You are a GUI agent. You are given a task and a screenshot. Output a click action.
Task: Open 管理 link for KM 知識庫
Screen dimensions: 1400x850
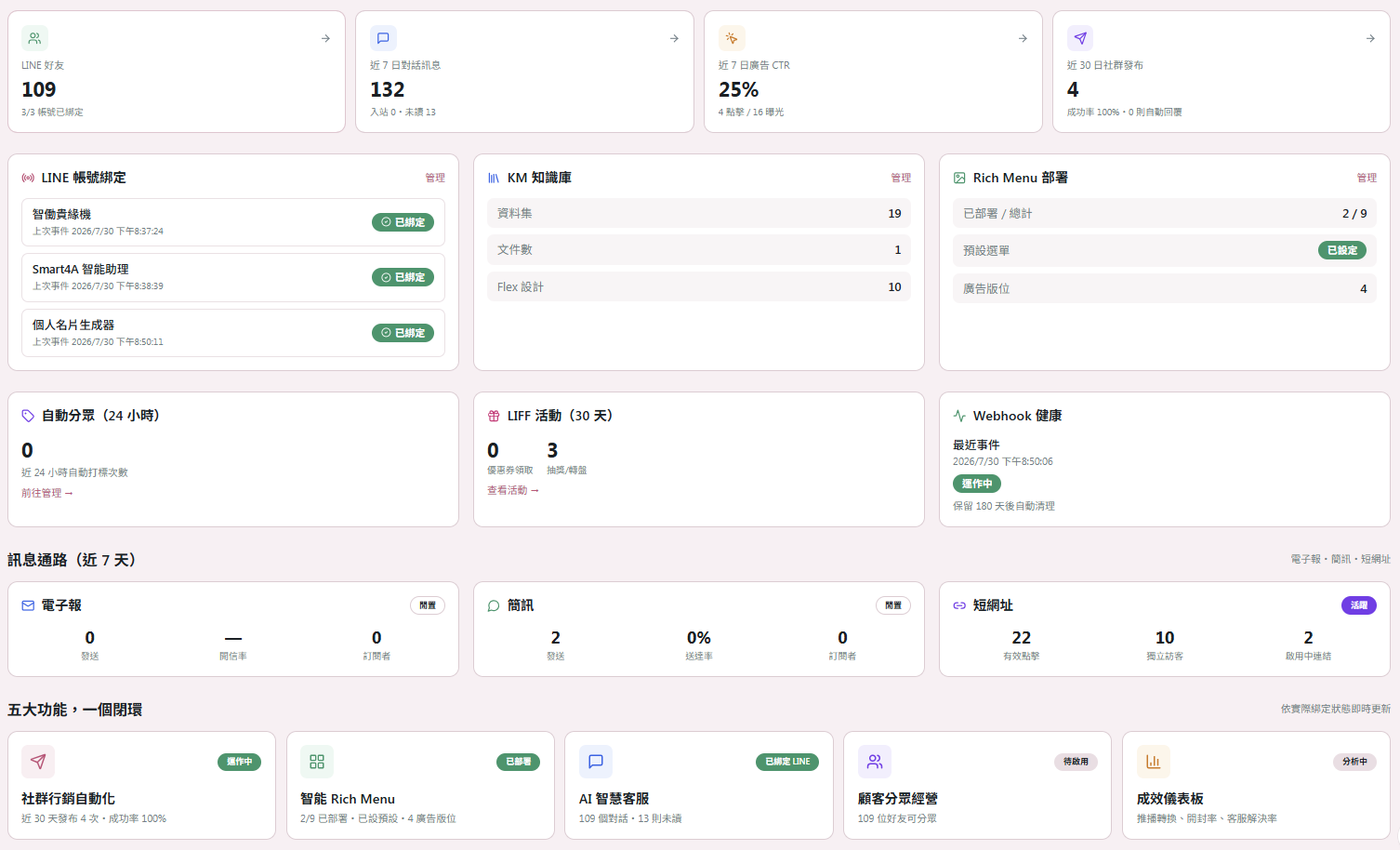[x=901, y=178]
